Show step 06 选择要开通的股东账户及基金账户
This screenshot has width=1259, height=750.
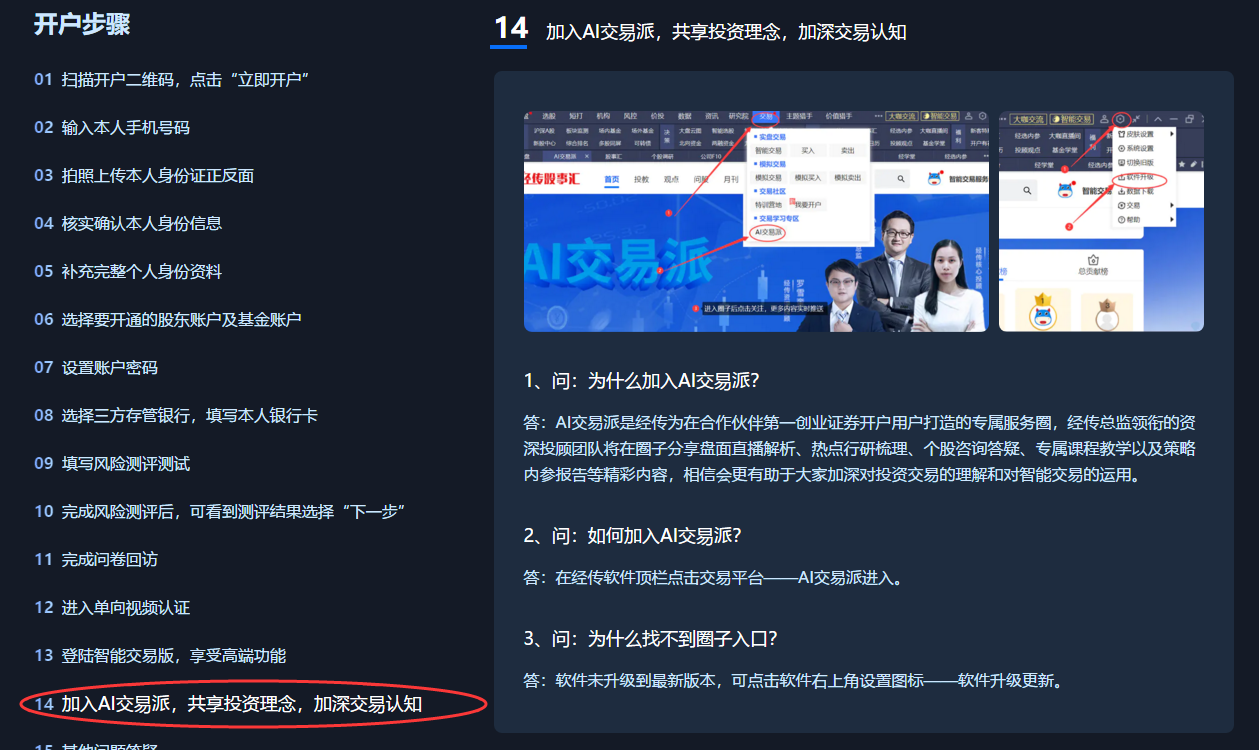(168, 319)
